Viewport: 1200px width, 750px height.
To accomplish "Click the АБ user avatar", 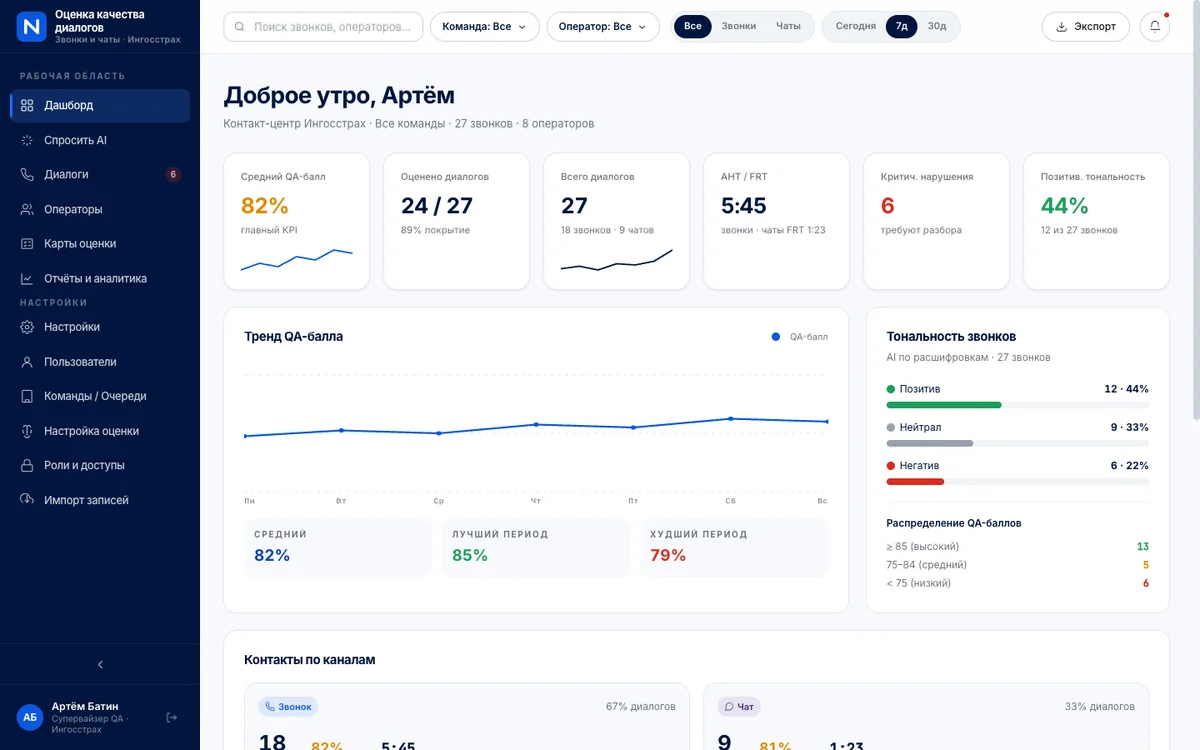I will 30,717.
